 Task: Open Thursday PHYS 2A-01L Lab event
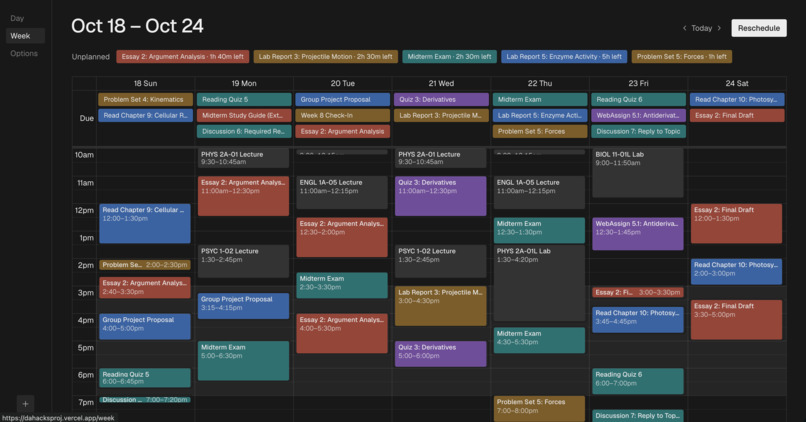tap(540, 283)
